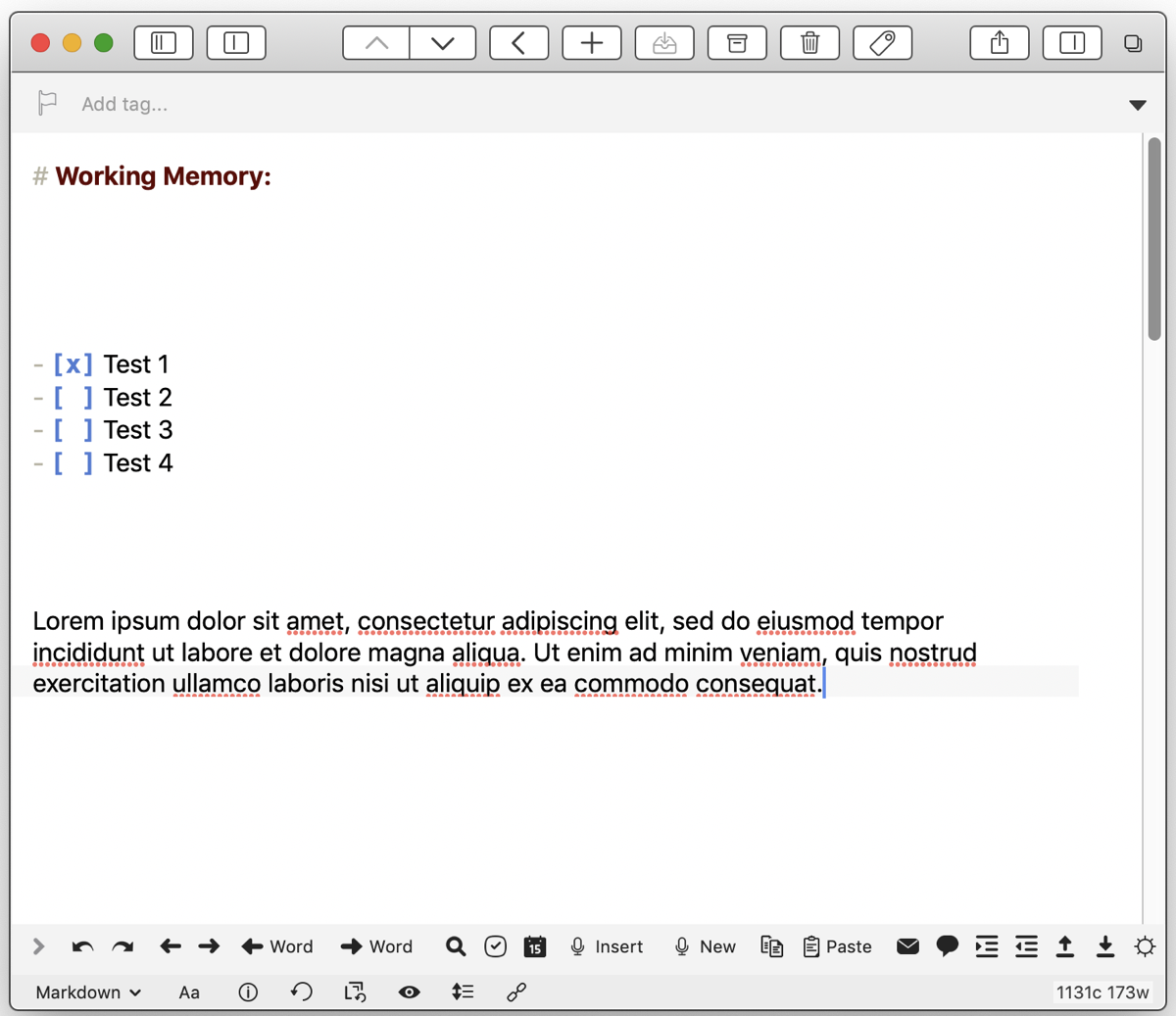Screen dimensions: 1176x1016
Task: Click the Add tag field
Action: pos(124,104)
